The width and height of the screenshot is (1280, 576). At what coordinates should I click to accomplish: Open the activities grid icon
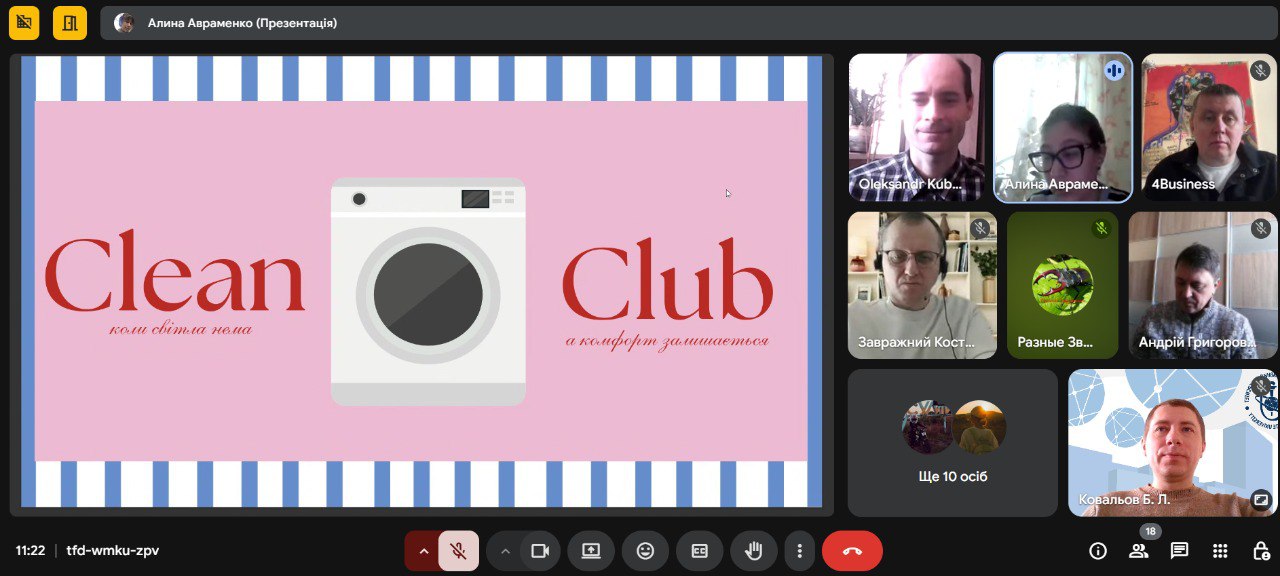click(1220, 551)
